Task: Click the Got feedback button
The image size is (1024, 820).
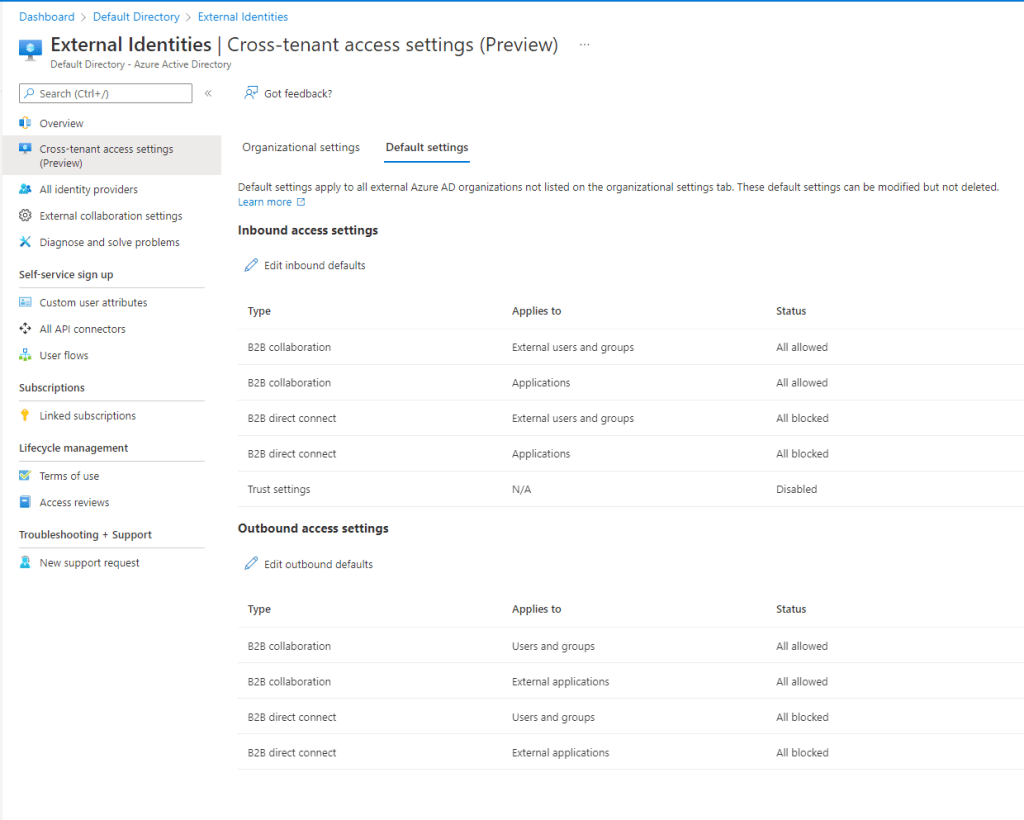Action: [x=288, y=93]
